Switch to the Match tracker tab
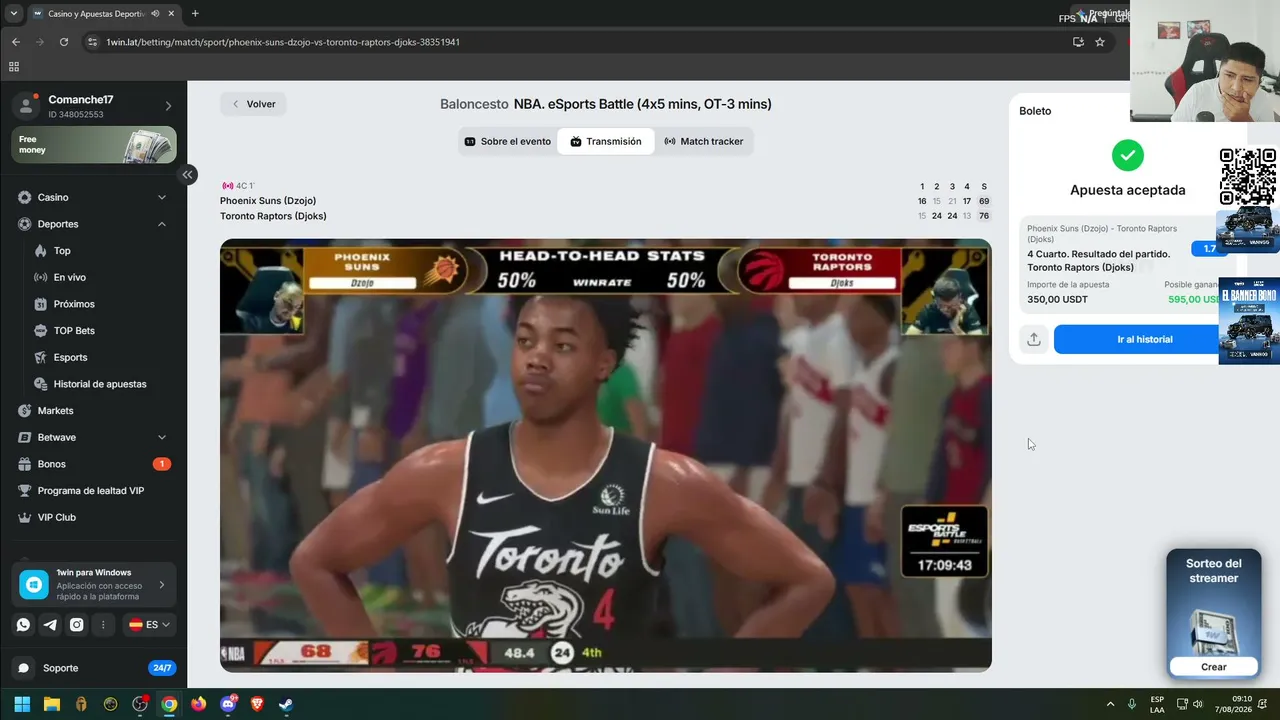The height and width of the screenshot is (720, 1280). pyautogui.click(x=704, y=142)
